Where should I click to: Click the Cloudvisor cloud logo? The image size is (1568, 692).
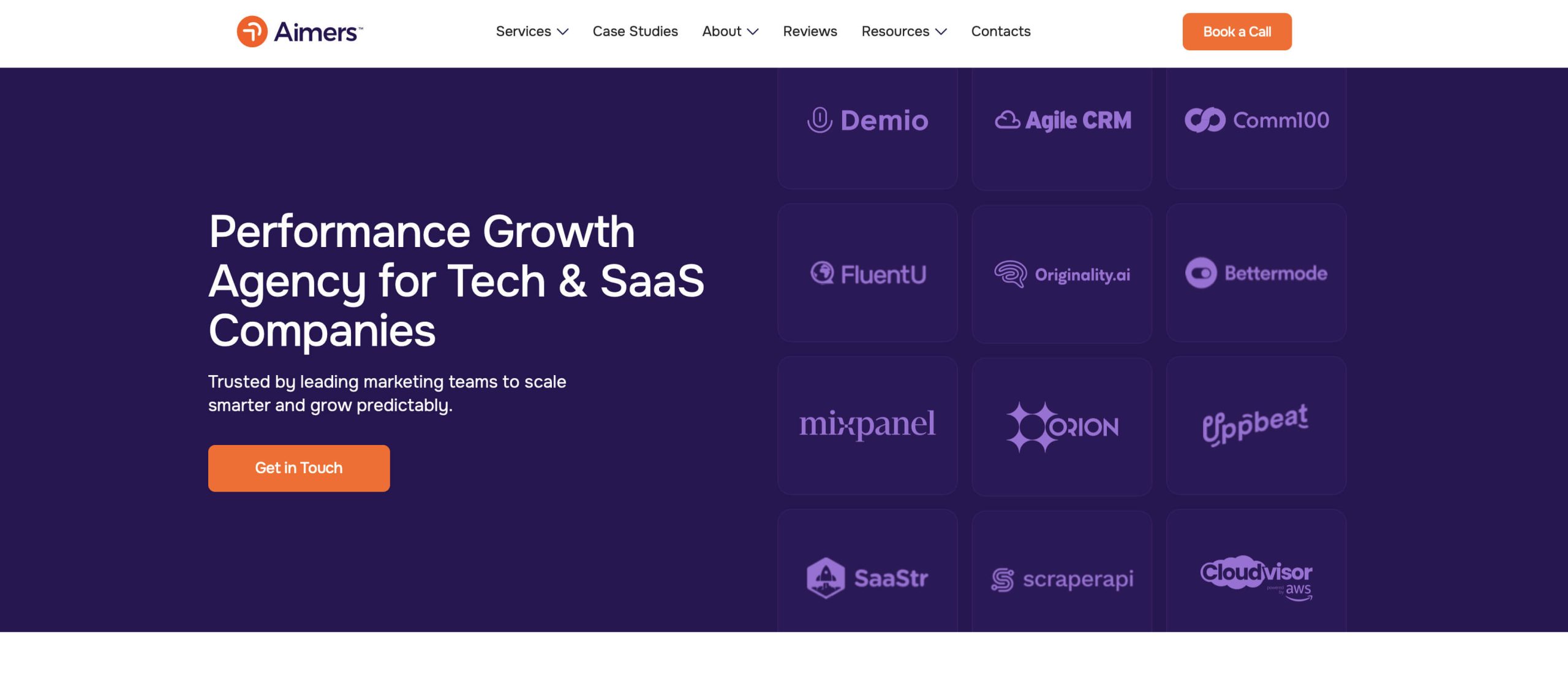click(1256, 578)
